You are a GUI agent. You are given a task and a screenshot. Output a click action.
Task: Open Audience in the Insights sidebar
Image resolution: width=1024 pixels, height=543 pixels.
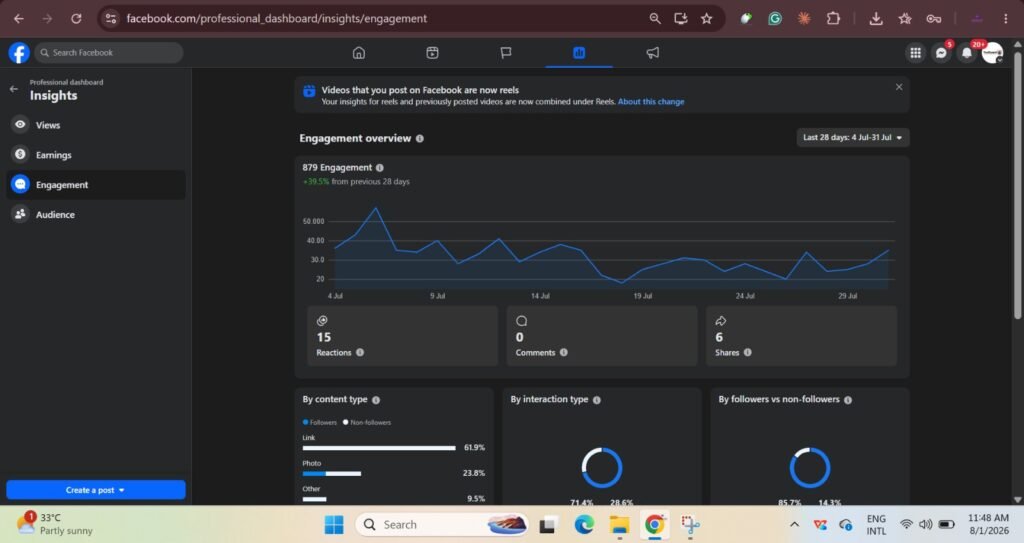(96, 214)
